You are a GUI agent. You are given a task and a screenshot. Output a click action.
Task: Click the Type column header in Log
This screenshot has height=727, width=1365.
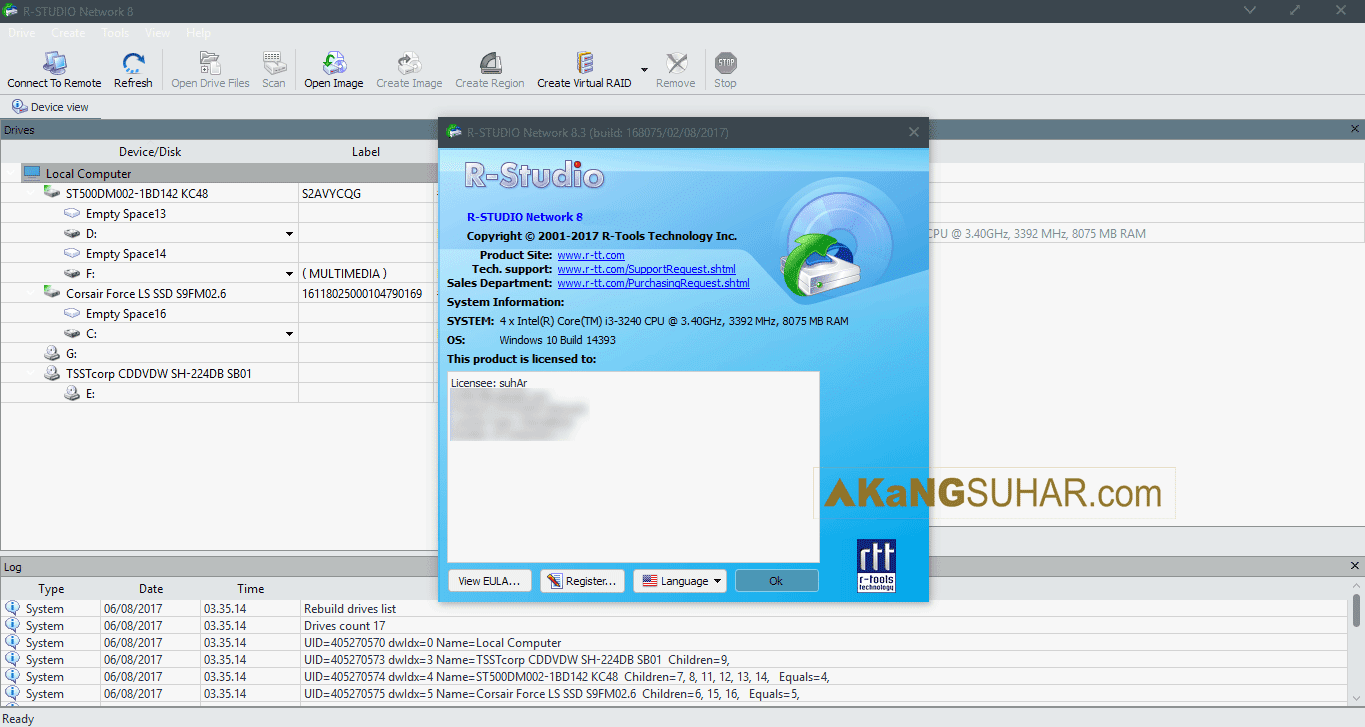tap(51, 589)
